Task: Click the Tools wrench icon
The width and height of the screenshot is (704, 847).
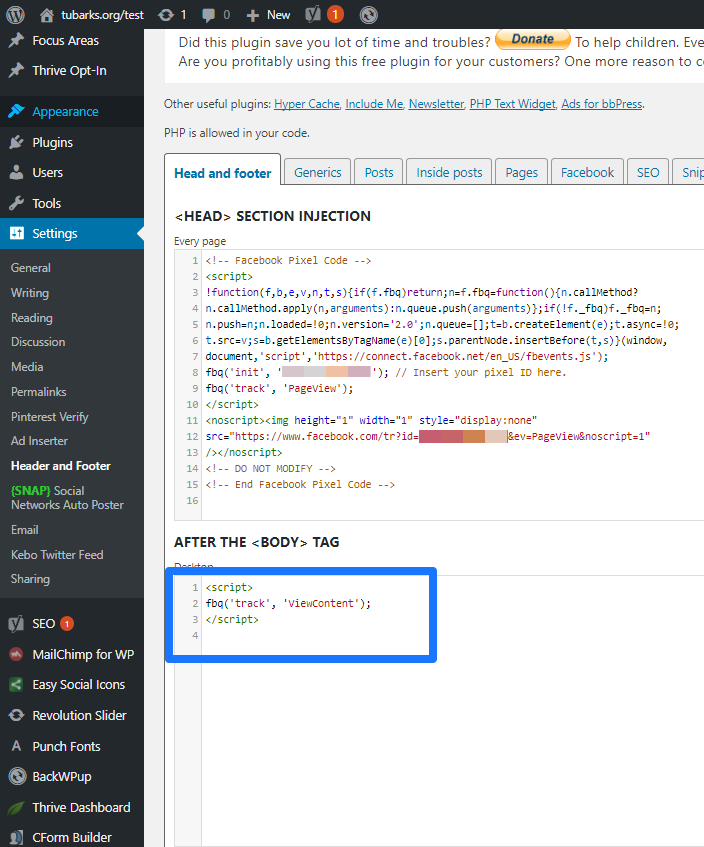Action: [x=16, y=203]
